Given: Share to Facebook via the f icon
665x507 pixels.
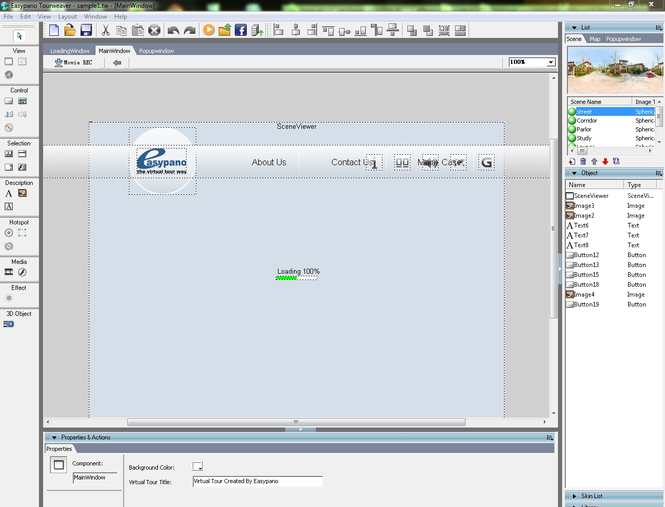Looking at the screenshot, I should click(240, 30).
